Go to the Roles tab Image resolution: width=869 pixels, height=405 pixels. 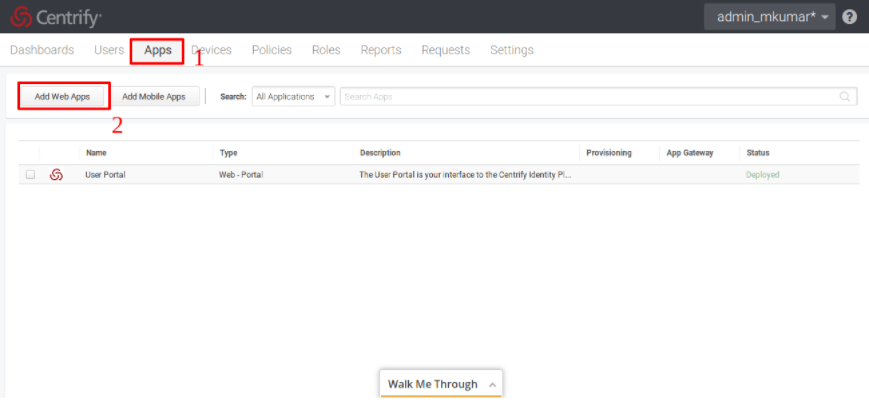tap(326, 50)
